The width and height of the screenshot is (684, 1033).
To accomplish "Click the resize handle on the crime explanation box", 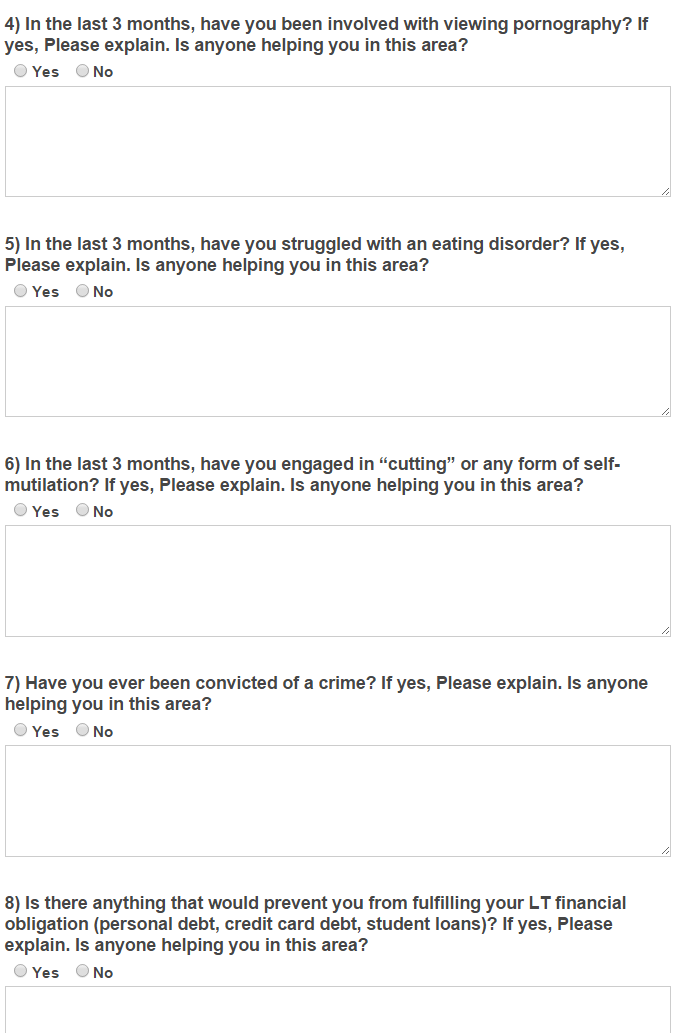I will (x=665, y=851).
